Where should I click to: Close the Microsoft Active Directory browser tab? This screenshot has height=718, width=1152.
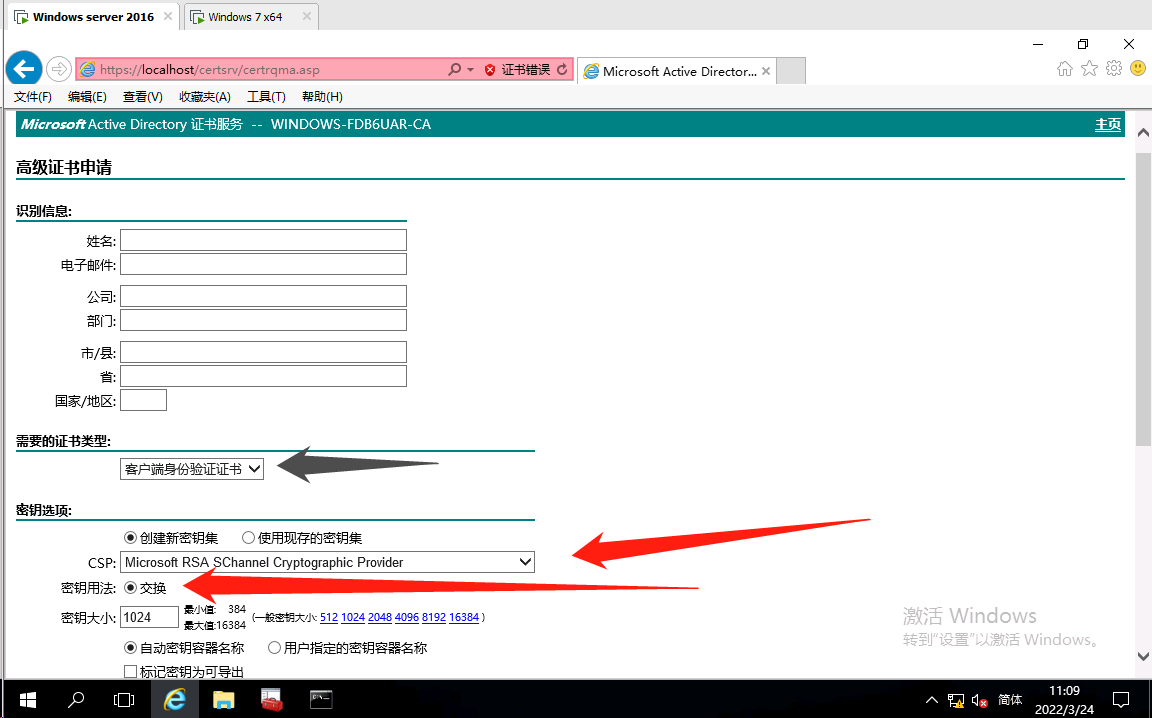766,71
